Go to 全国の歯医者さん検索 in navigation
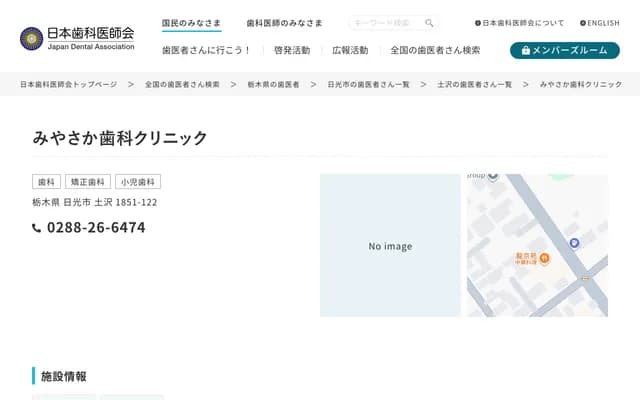This screenshot has height=400, width=640. (x=438, y=50)
